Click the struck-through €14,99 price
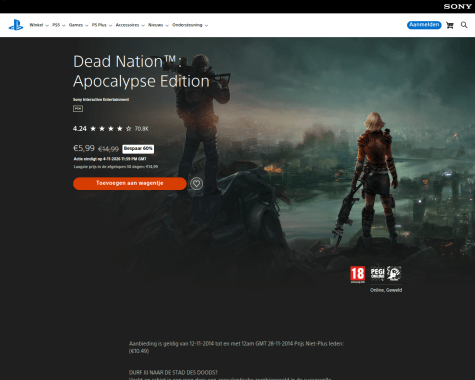Viewport: 475px width, 380px height. tap(108, 149)
